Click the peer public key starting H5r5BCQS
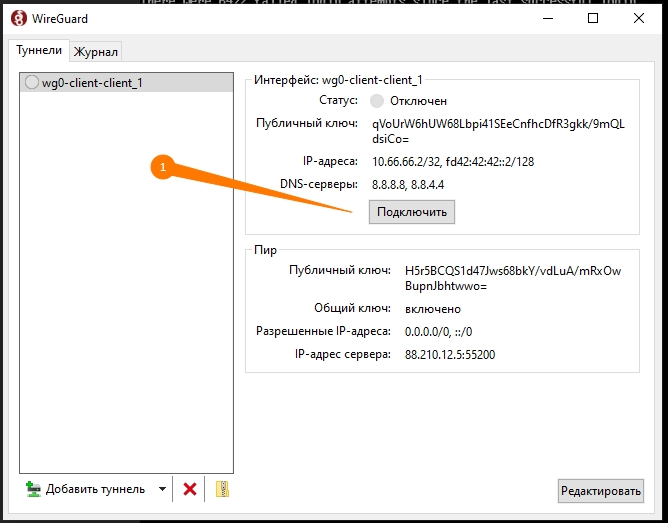The width and height of the screenshot is (668, 523). 513,278
